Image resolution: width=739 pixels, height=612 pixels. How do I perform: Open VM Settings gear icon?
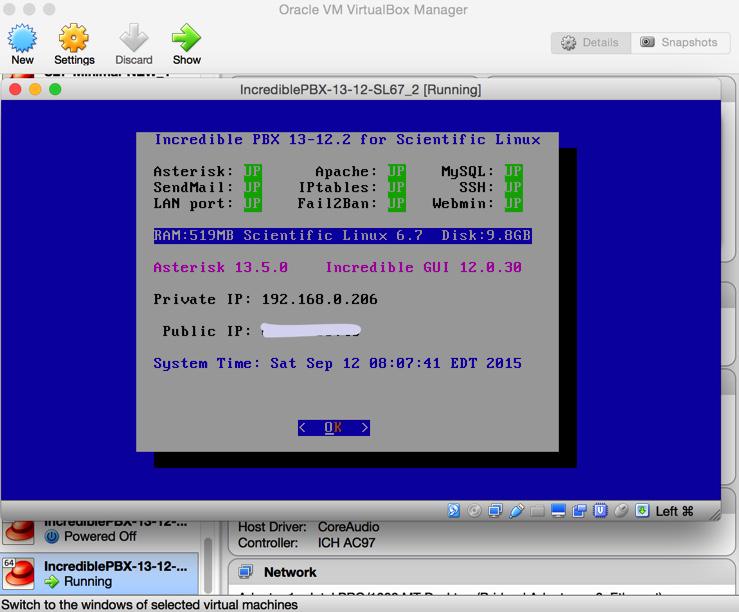coord(74,38)
